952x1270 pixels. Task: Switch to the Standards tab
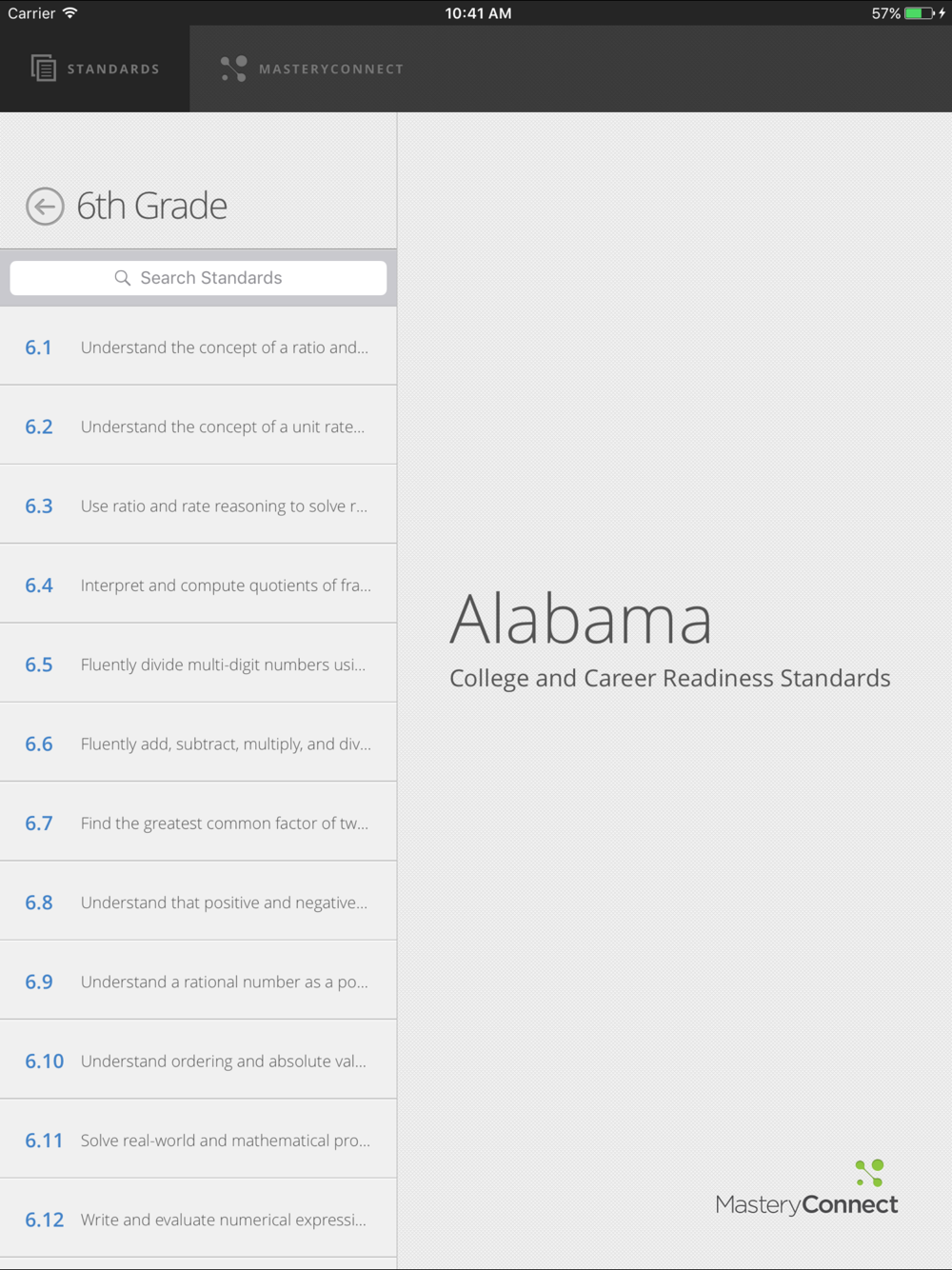tap(95, 69)
